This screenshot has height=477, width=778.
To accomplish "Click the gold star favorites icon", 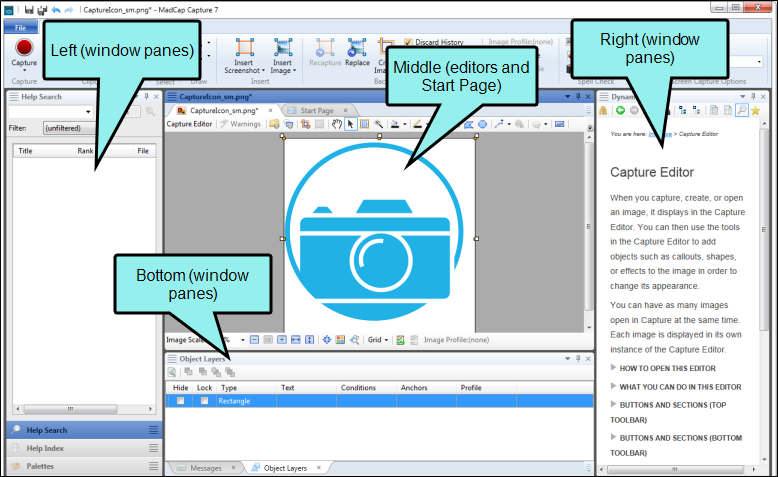I will 755,110.
